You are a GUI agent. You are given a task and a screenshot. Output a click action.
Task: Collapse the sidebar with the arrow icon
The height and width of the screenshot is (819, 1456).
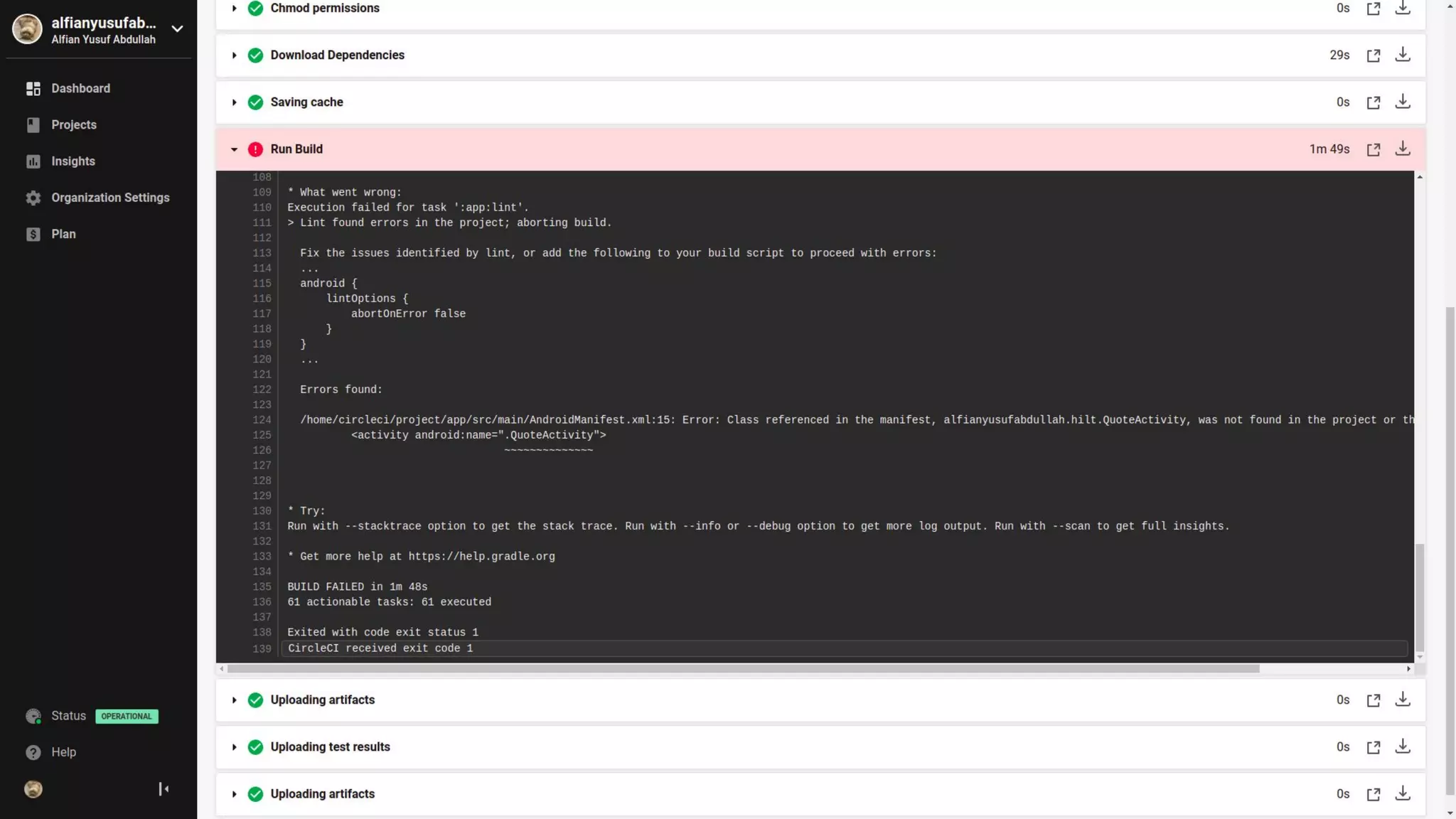pyautogui.click(x=164, y=789)
